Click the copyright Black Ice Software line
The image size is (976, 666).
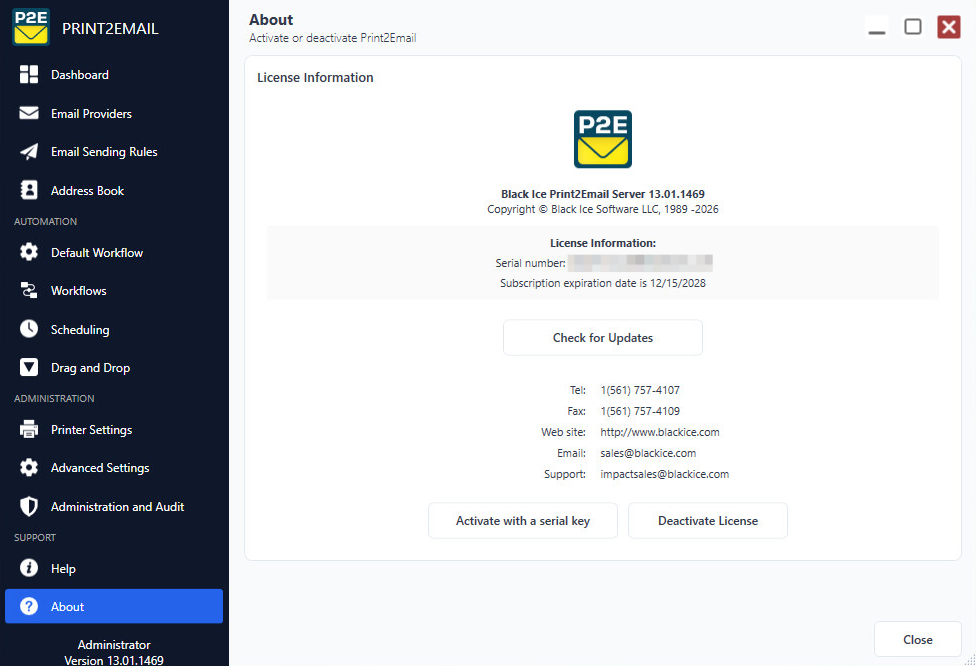coord(603,209)
